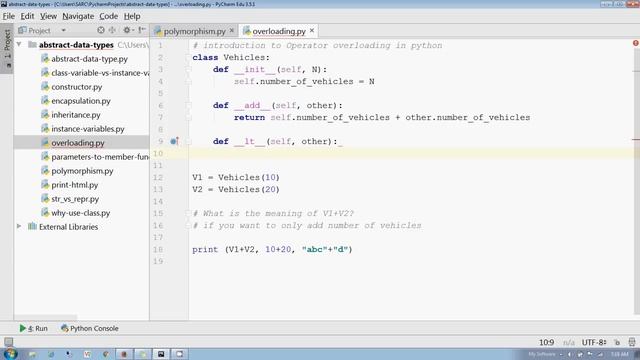
Task: Select print-html.py in project tree
Action: [x=74, y=185]
